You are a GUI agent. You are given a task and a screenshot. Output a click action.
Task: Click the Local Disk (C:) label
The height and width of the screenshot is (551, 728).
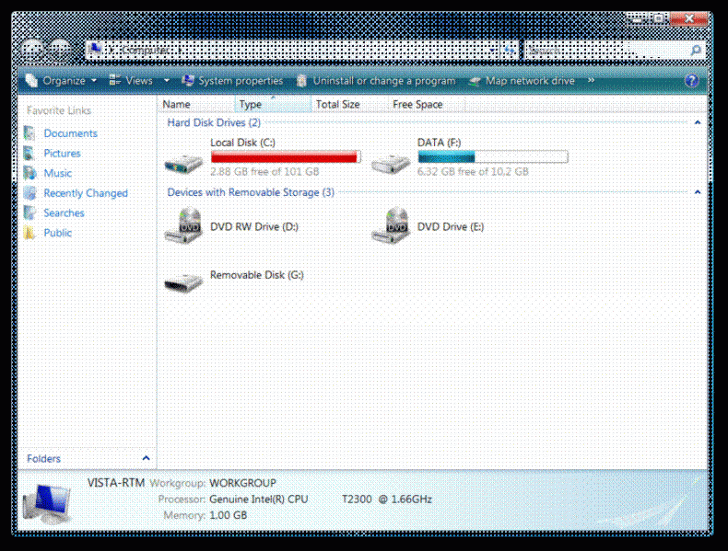pyautogui.click(x=243, y=143)
